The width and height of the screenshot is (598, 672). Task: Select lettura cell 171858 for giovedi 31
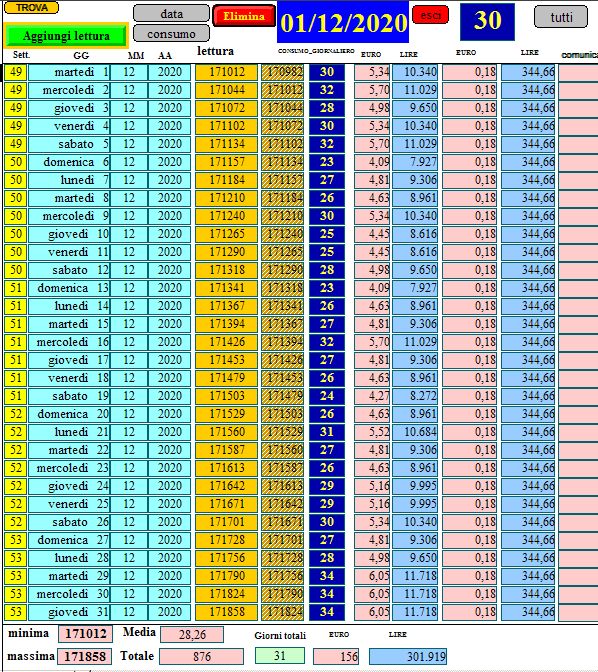click(x=227, y=612)
